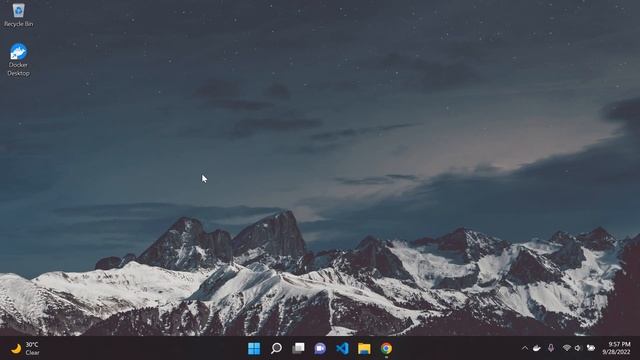This screenshot has width=640, height=360.
Task: Click empty wallpaper sky to deselect icons
Action: [327, 61]
